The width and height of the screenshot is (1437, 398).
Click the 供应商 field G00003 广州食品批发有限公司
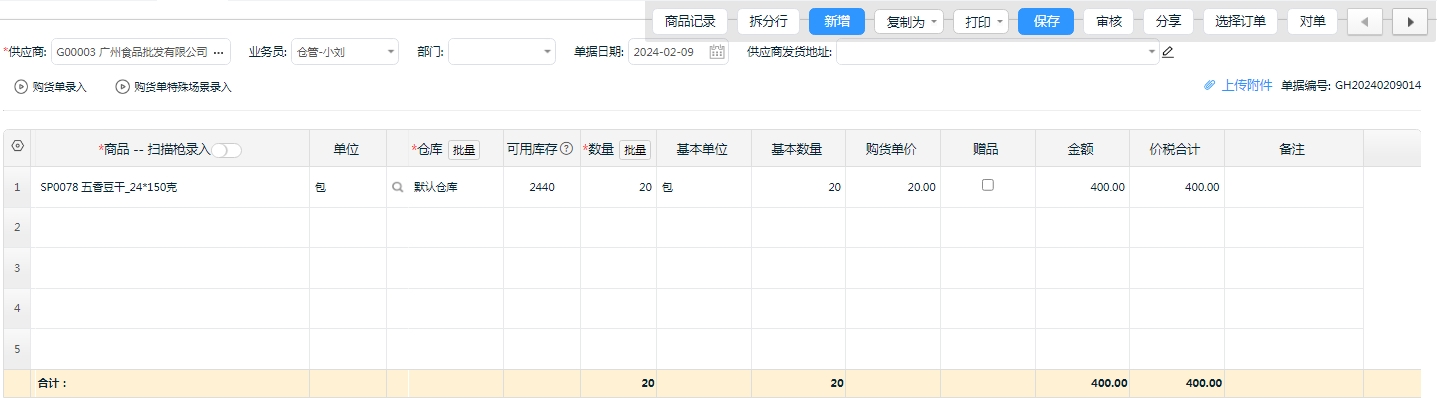(x=141, y=52)
